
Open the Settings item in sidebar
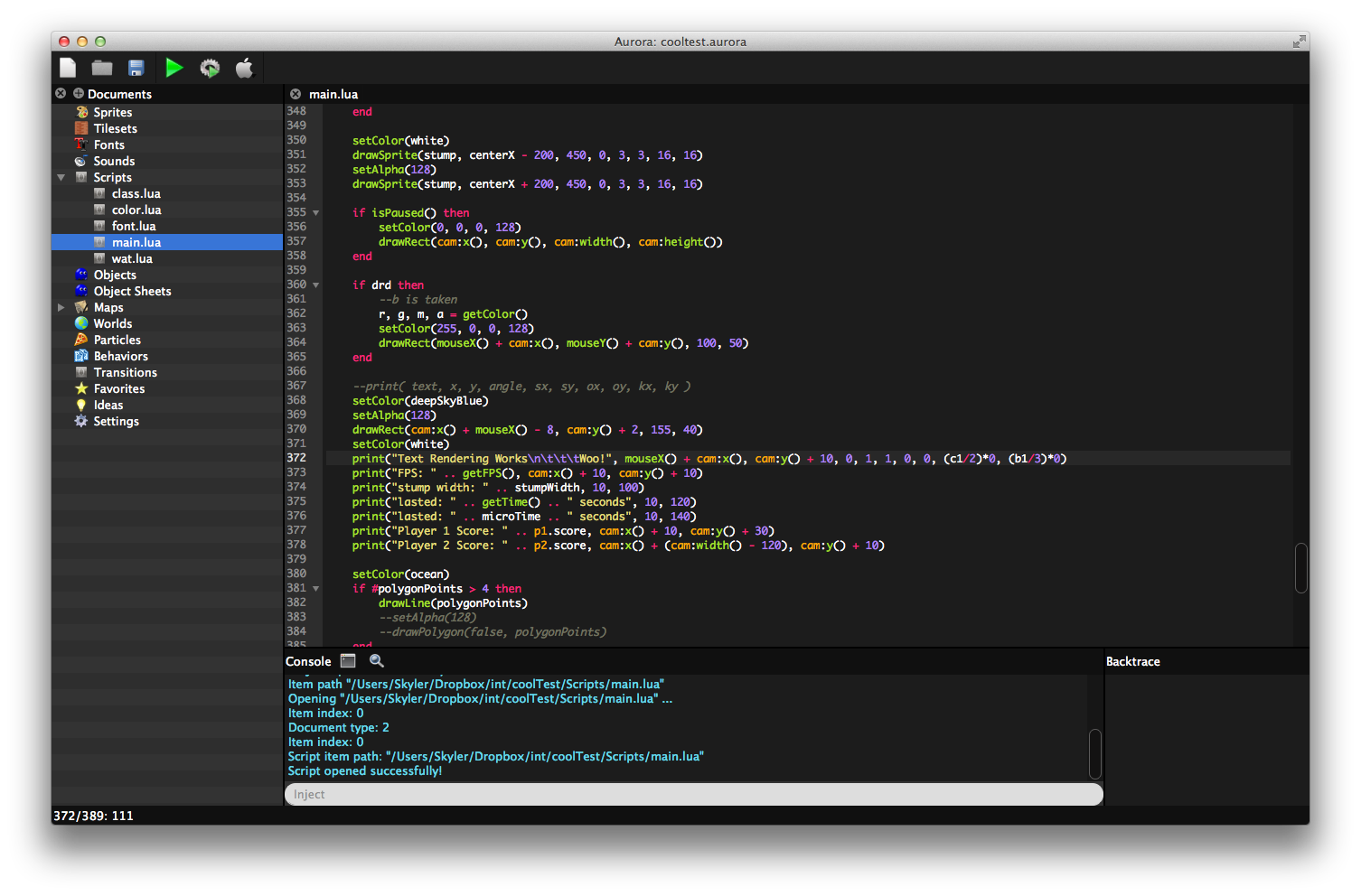pos(117,421)
